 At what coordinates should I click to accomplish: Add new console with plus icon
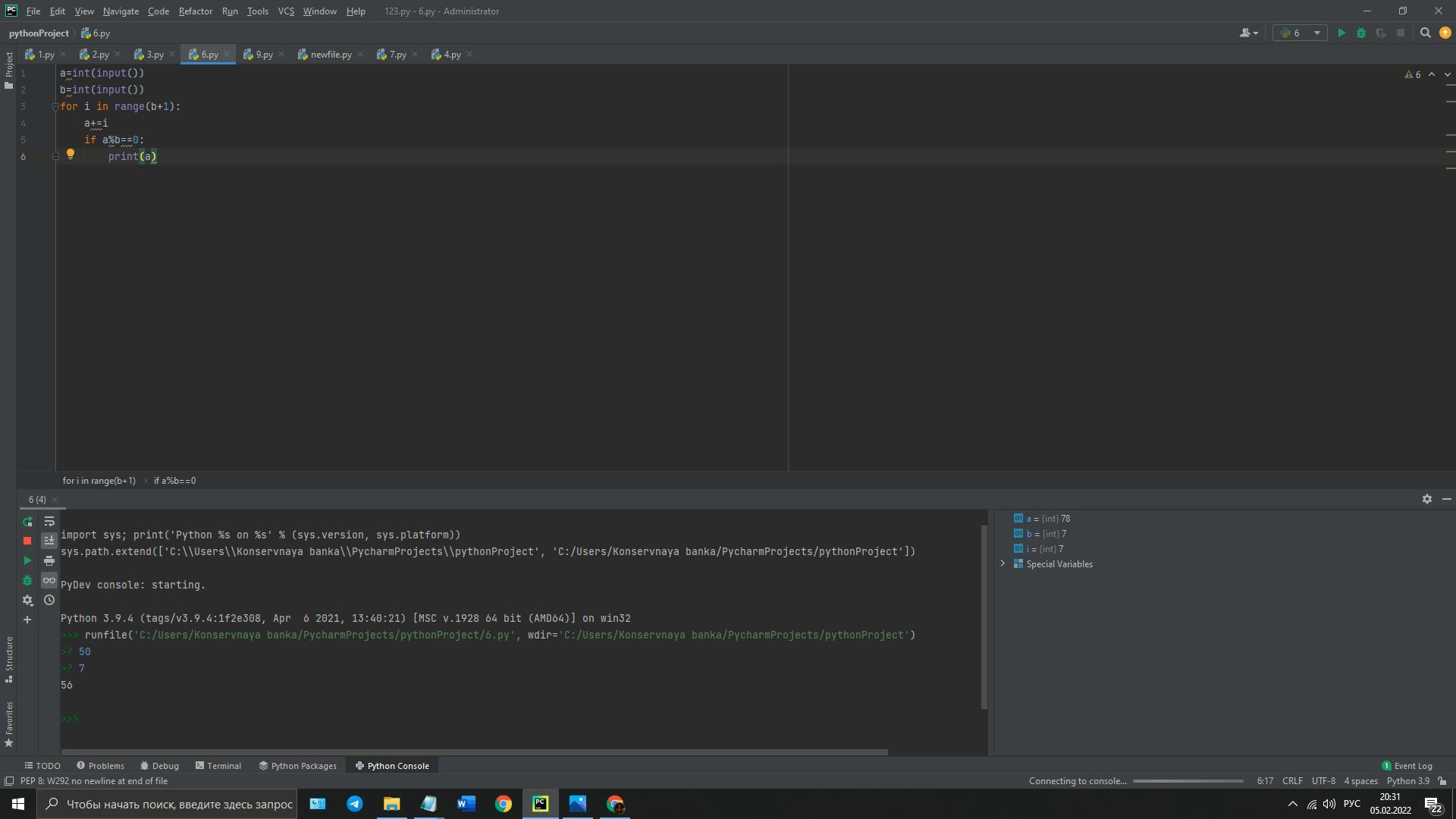tap(27, 620)
